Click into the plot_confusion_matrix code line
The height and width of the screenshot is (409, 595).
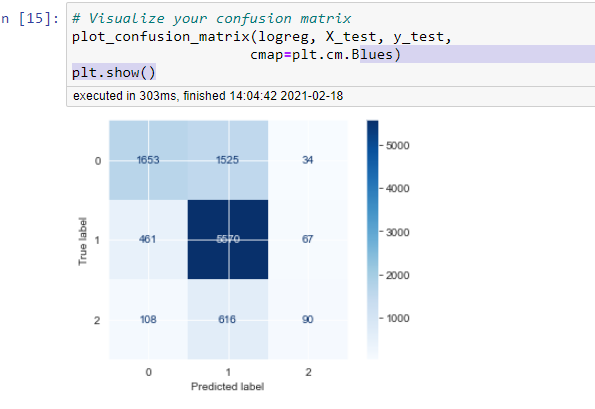point(262,37)
